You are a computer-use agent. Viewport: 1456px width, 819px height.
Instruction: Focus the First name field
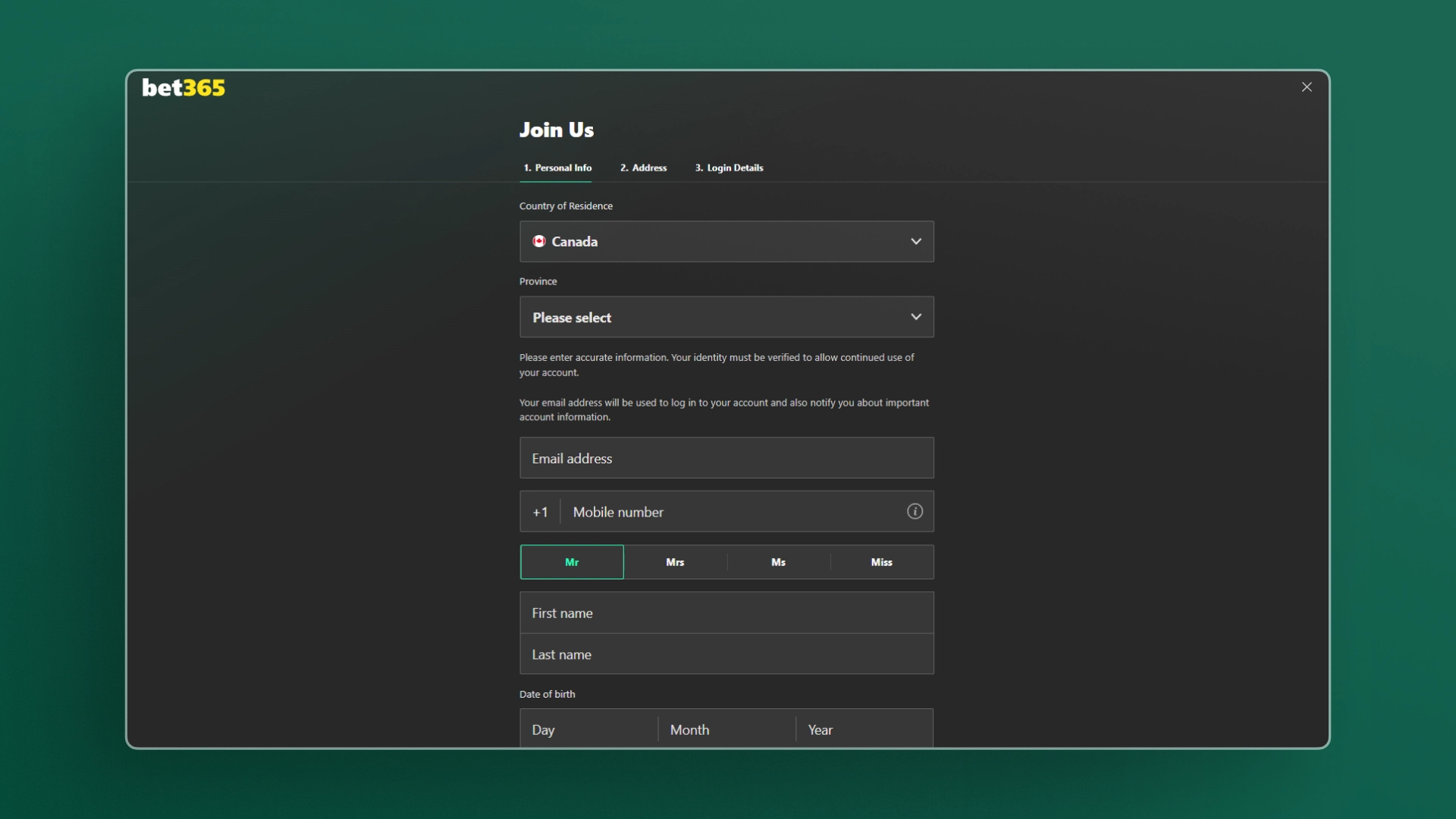(726, 613)
